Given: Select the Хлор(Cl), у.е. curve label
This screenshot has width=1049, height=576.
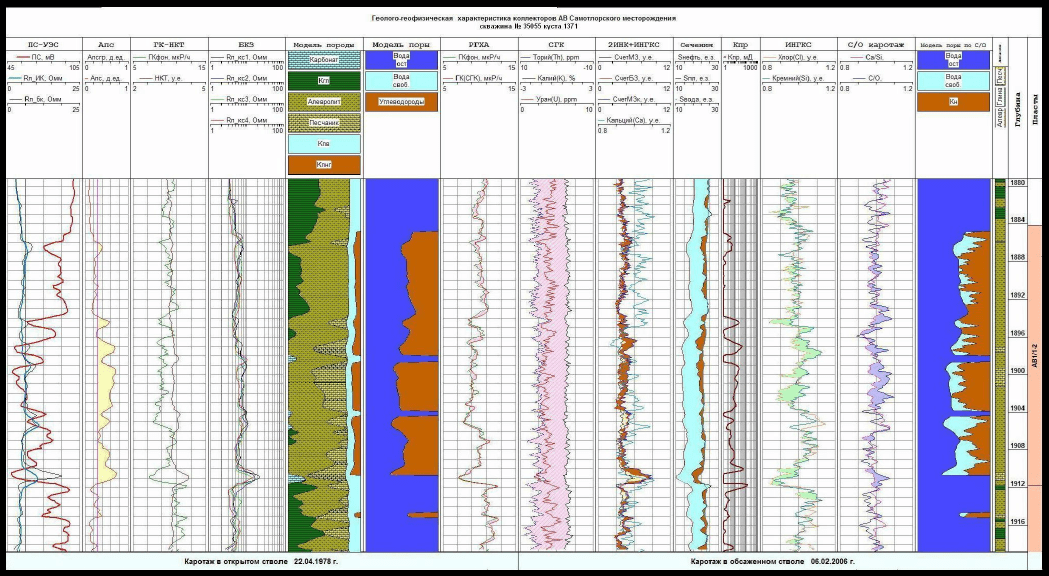Looking at the screenshot, I should point(798,58).
